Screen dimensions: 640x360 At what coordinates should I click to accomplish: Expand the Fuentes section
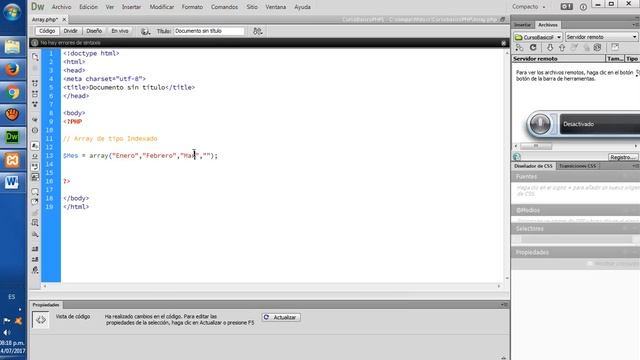pos(527,177)
